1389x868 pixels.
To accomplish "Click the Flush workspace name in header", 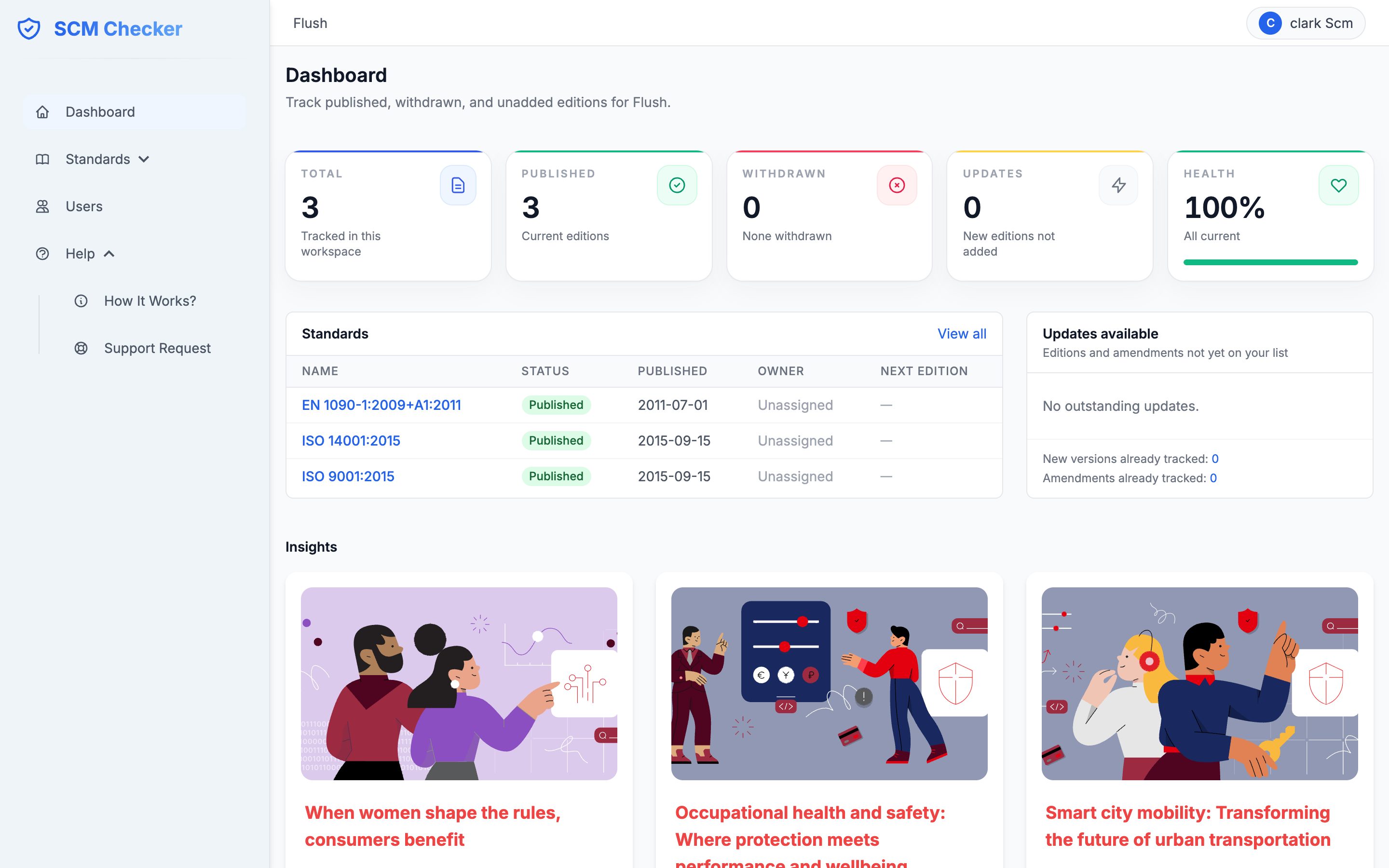I will coord(310,23).
